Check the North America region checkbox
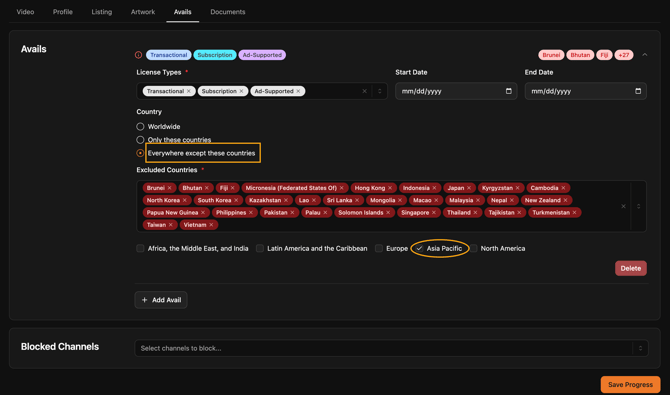 click(x=473, y=248)
